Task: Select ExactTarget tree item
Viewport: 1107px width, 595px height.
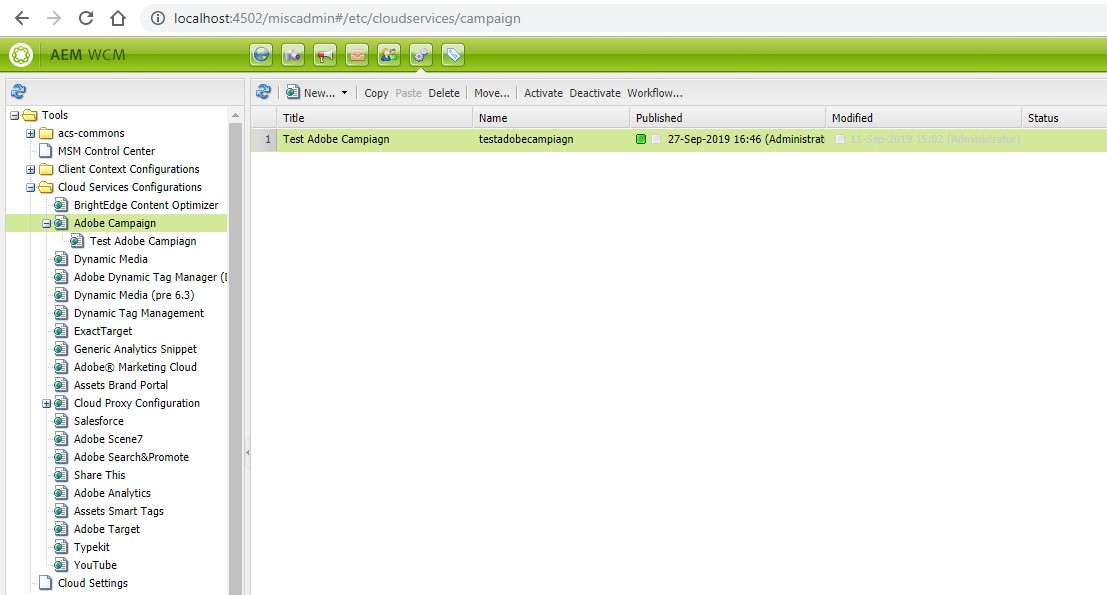Action: [102, 331]
